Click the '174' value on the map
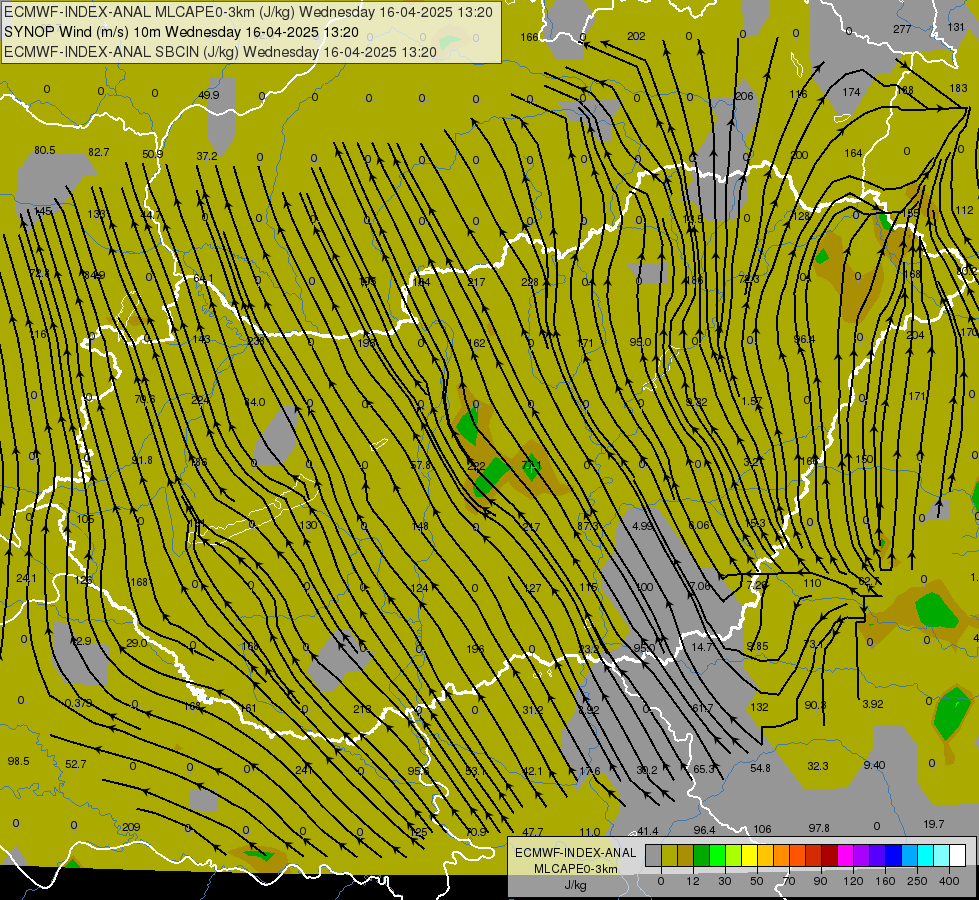 tap(851, 92)
